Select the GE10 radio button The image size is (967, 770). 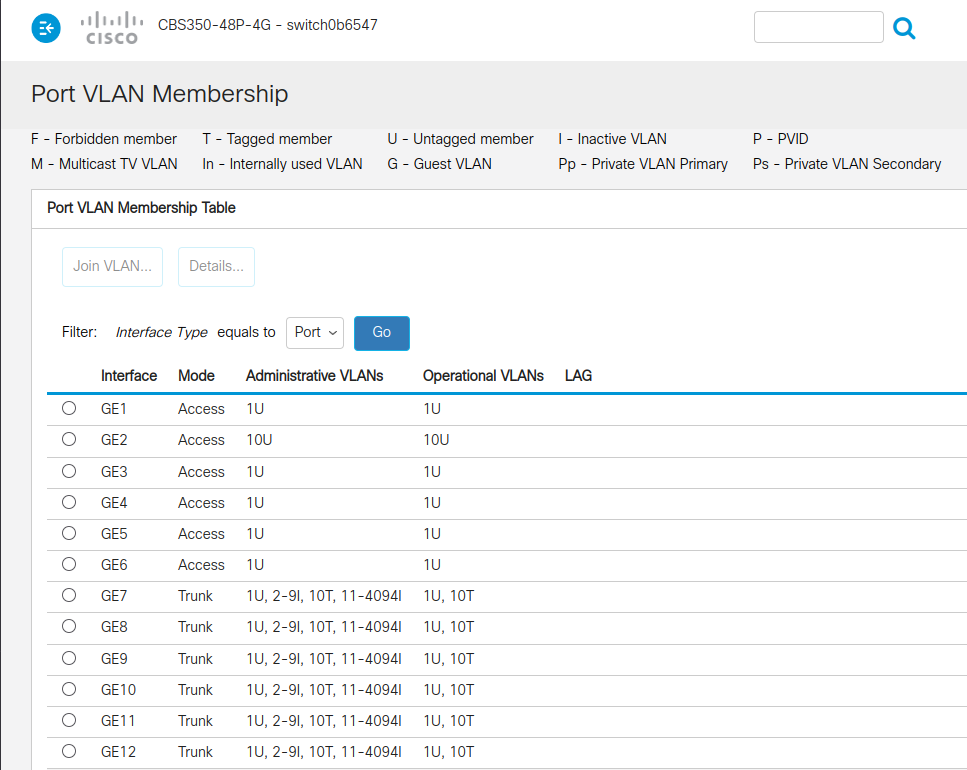(69, 689)
